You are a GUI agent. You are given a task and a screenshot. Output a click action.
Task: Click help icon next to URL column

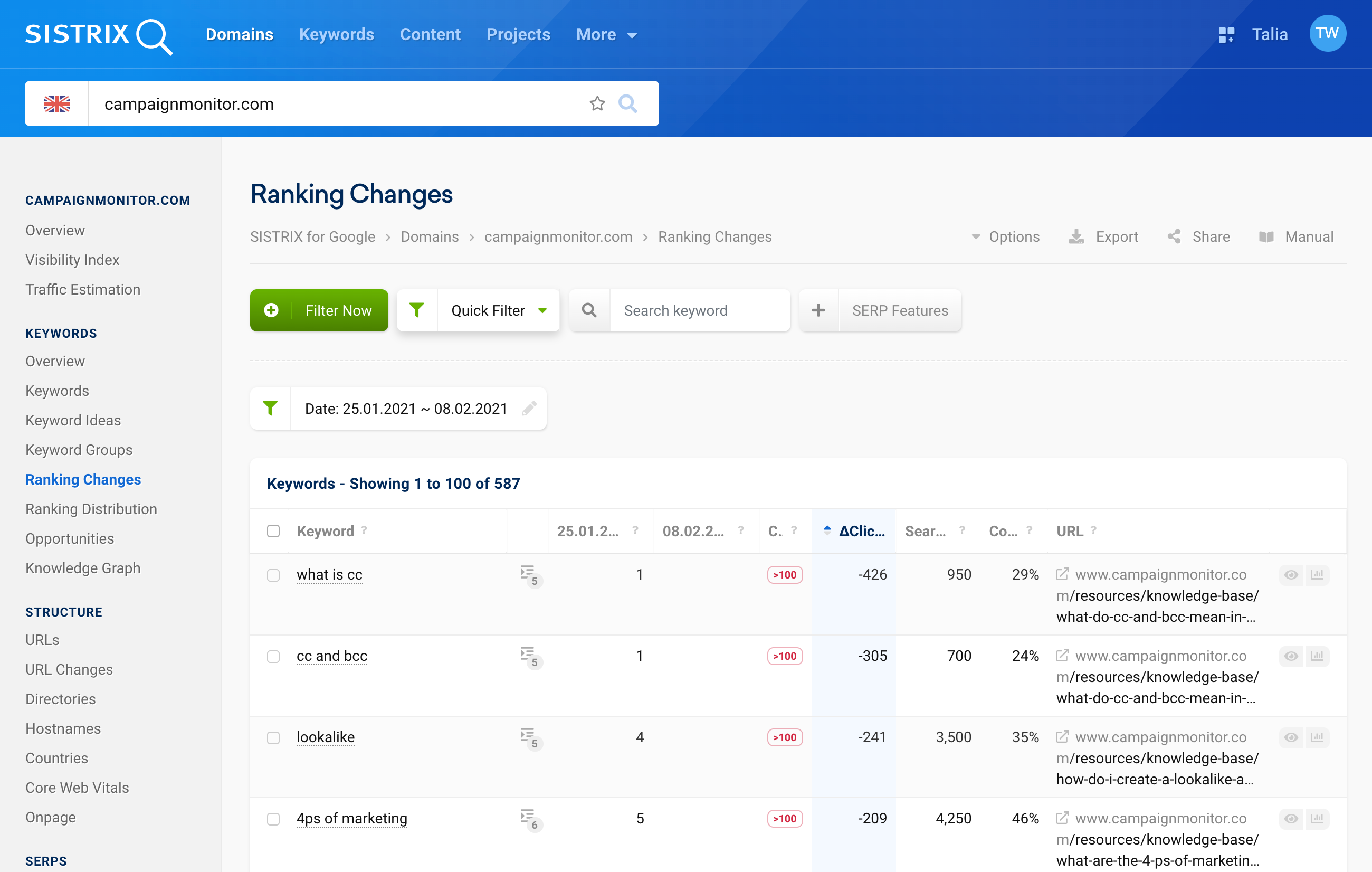click(x=1093, y=530)
